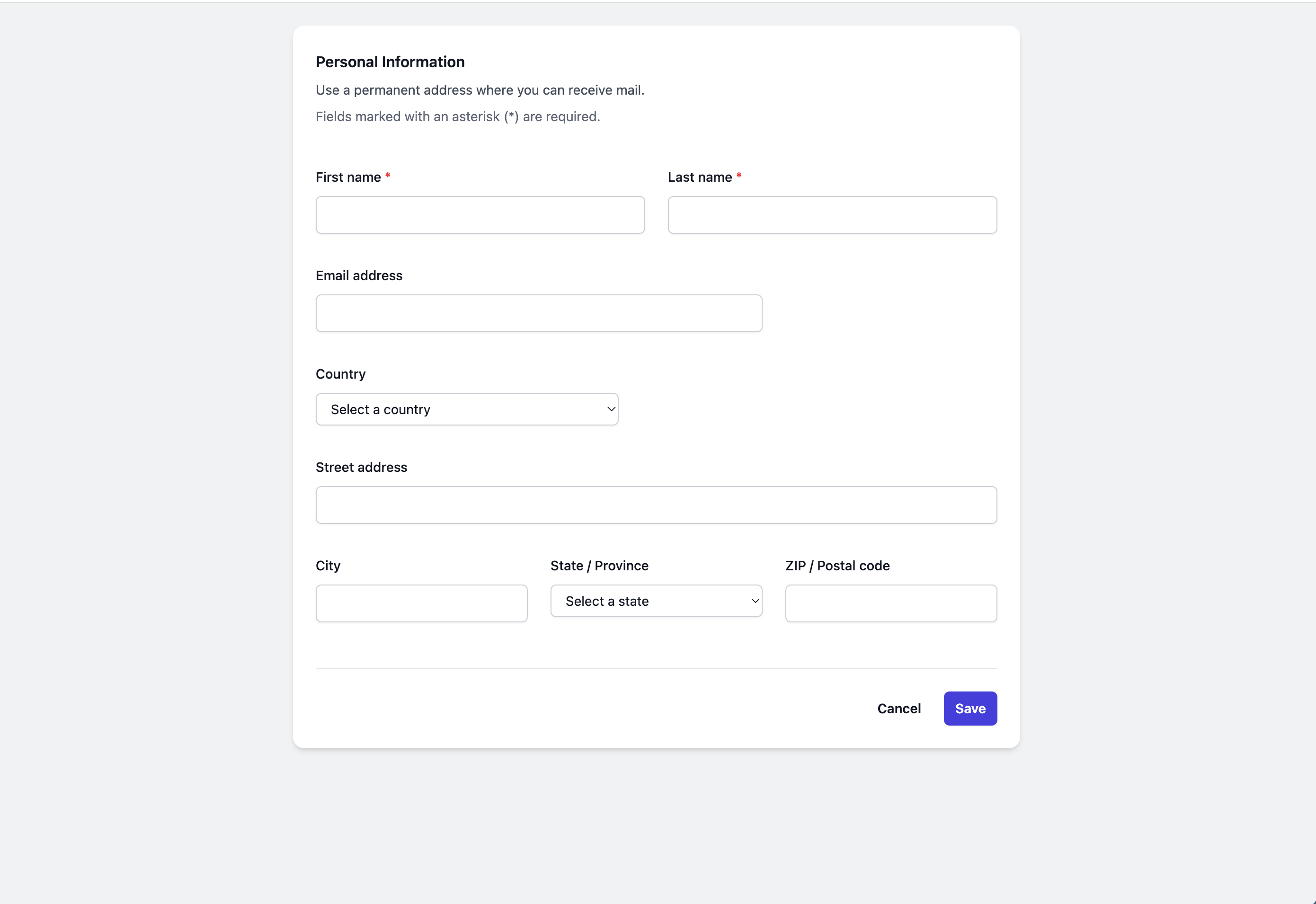Viewport: 1316px width, 904px height.
Task: Click the Street address text field
Action: (x=656, y=505)
